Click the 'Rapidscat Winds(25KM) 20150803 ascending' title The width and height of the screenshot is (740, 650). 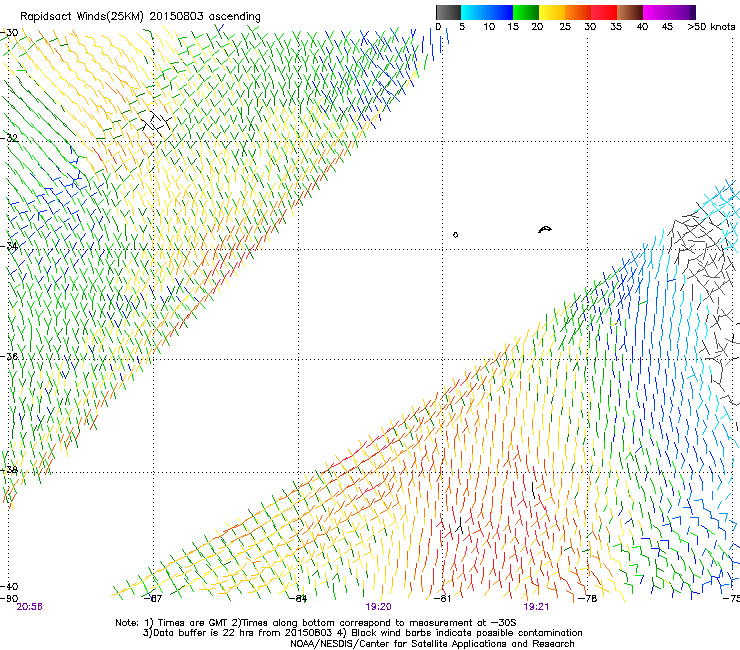point(140,17)
